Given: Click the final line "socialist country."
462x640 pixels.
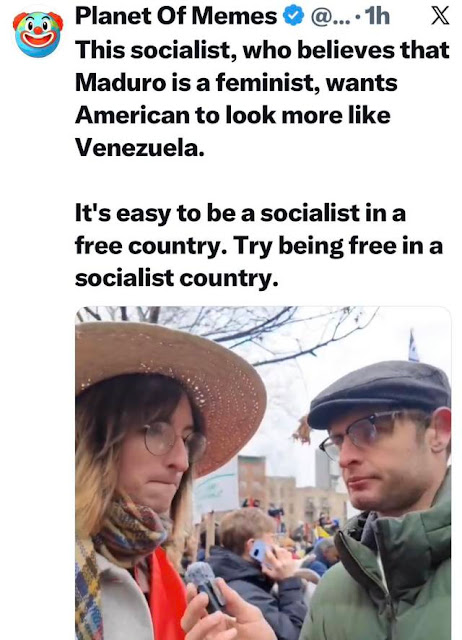Looking at the screenshot, I should (176, 278).
